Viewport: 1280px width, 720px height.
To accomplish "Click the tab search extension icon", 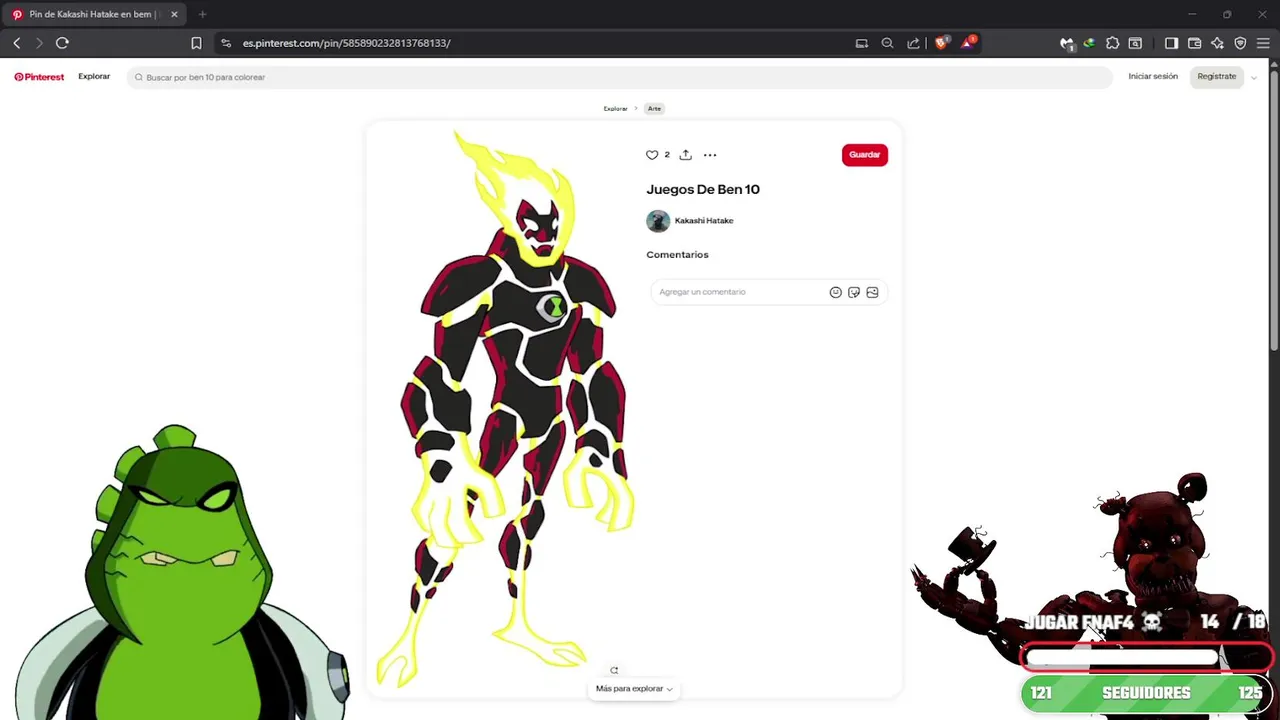I will tap(1135, 43).
